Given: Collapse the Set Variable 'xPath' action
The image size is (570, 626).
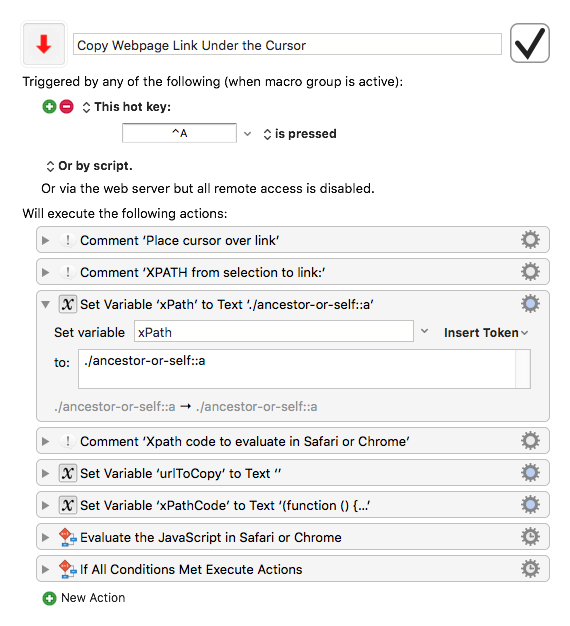Looking at the screenshot, I should click(46, 305).
